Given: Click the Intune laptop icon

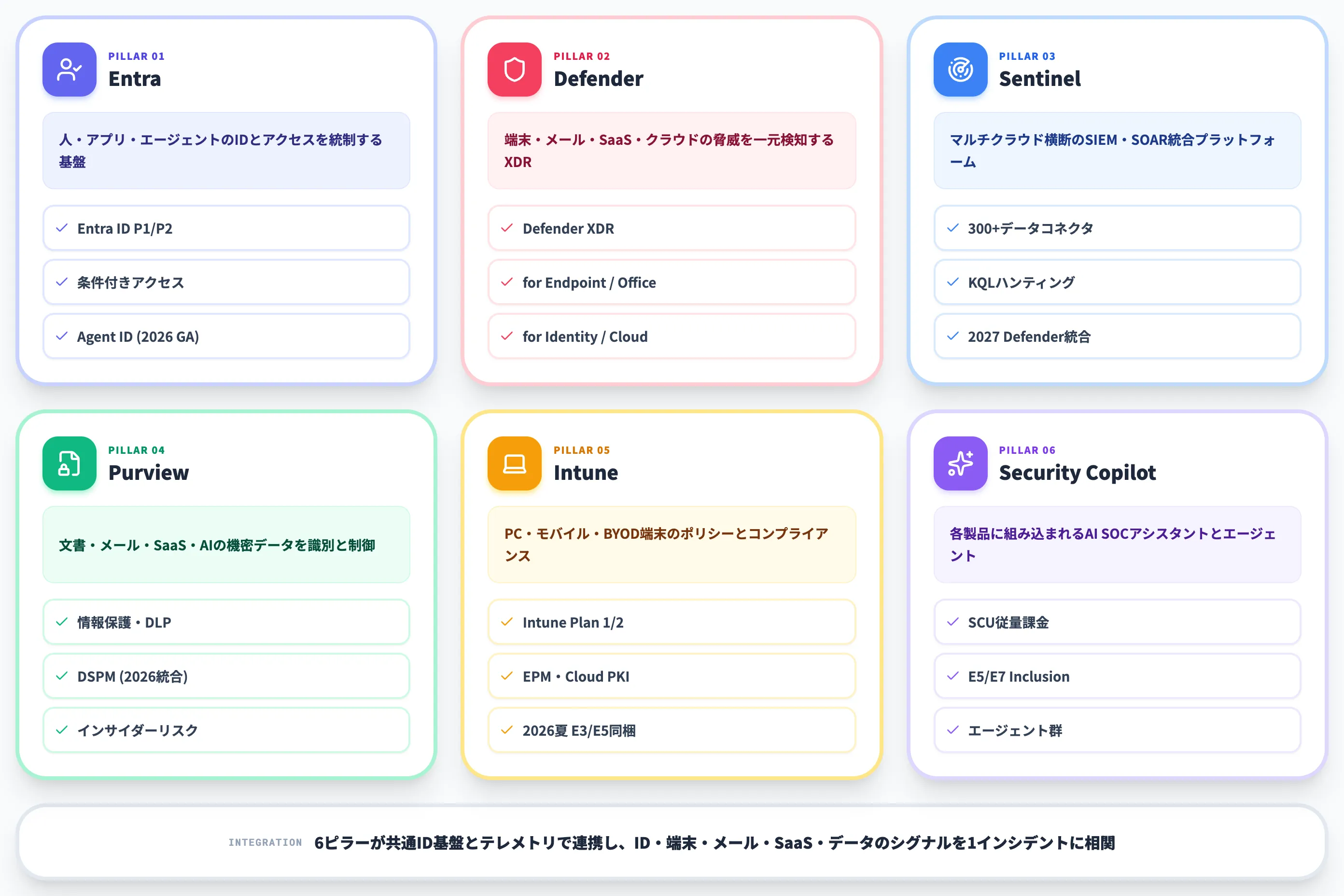Looking at the screenshot, I should coord(514,463).
